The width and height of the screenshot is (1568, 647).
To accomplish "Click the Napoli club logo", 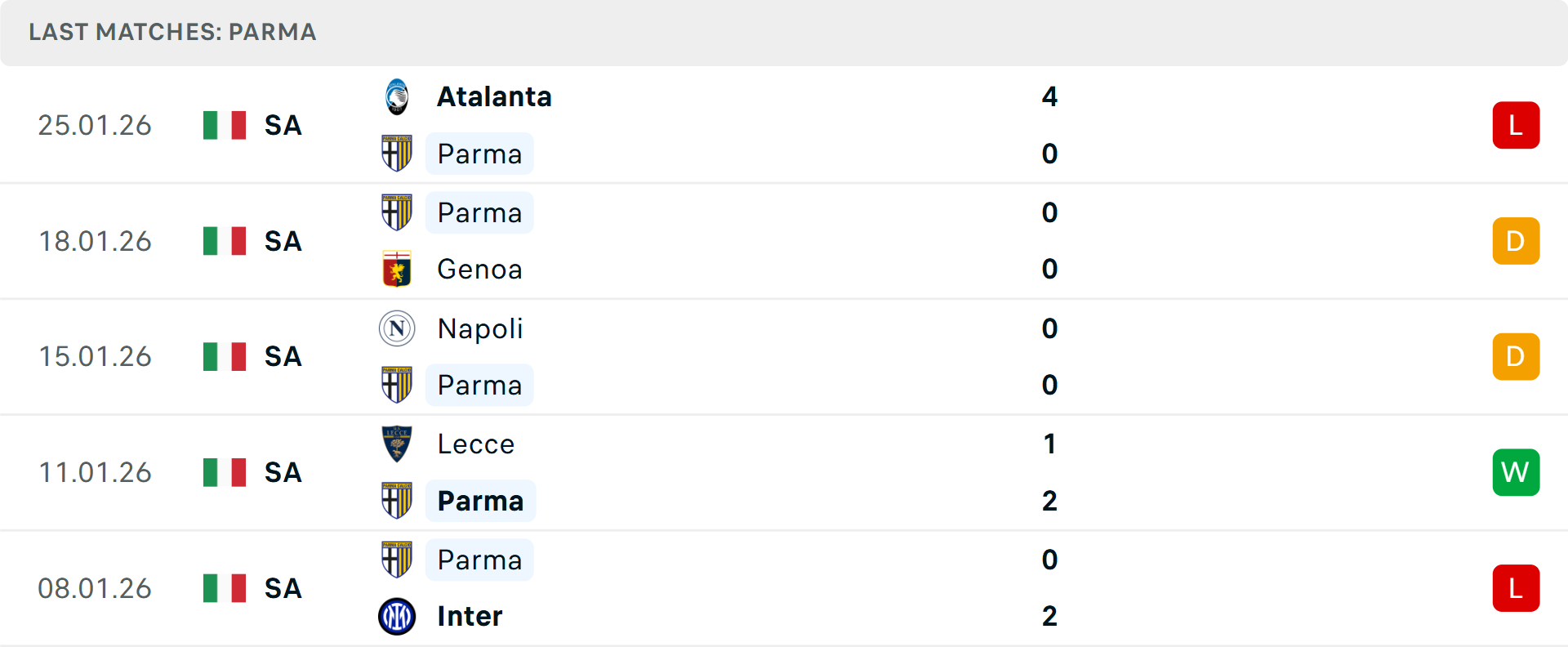I will [x=397, y=328].
